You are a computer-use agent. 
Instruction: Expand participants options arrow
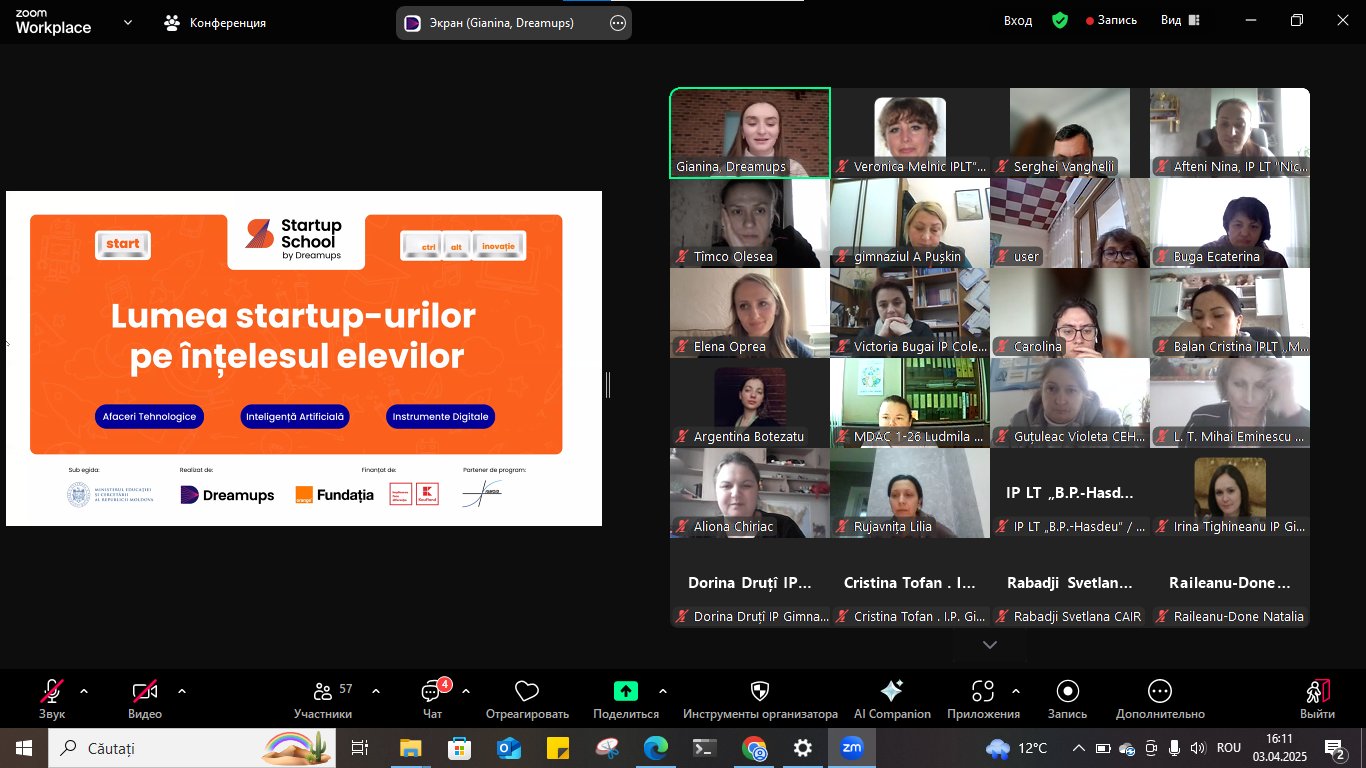click(376, 691)
